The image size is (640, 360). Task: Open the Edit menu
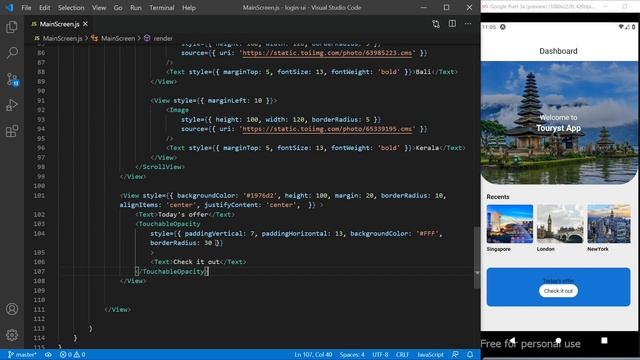point(44,8)
